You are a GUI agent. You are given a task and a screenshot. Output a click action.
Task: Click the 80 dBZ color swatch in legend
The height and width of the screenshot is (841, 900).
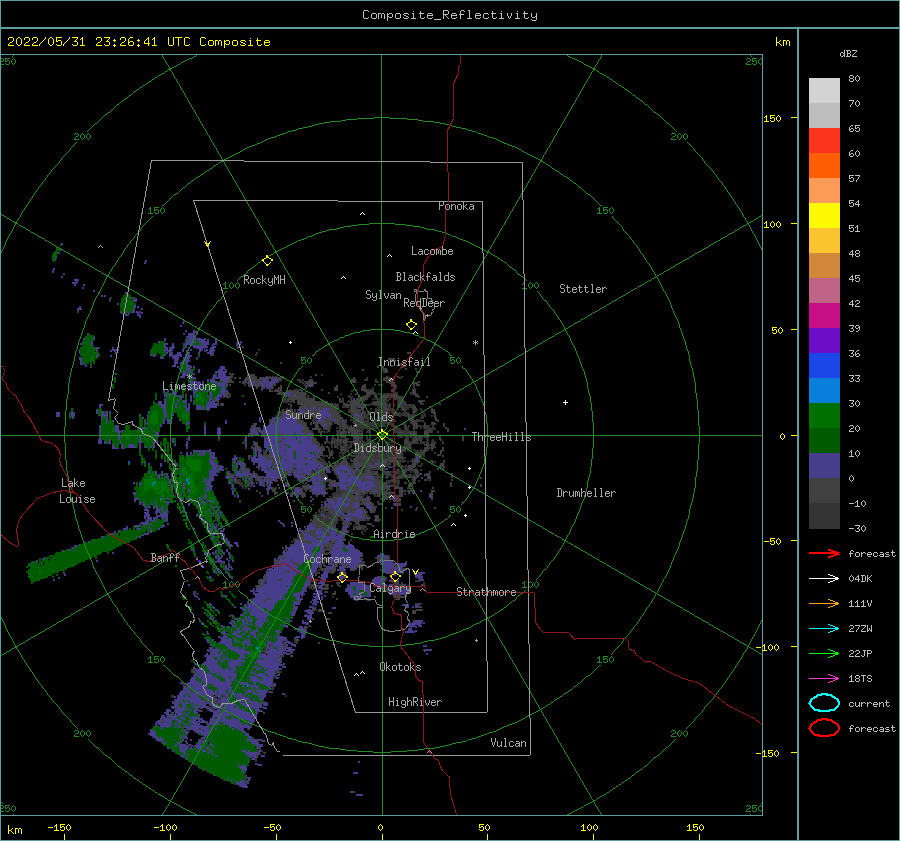point(824,90)
